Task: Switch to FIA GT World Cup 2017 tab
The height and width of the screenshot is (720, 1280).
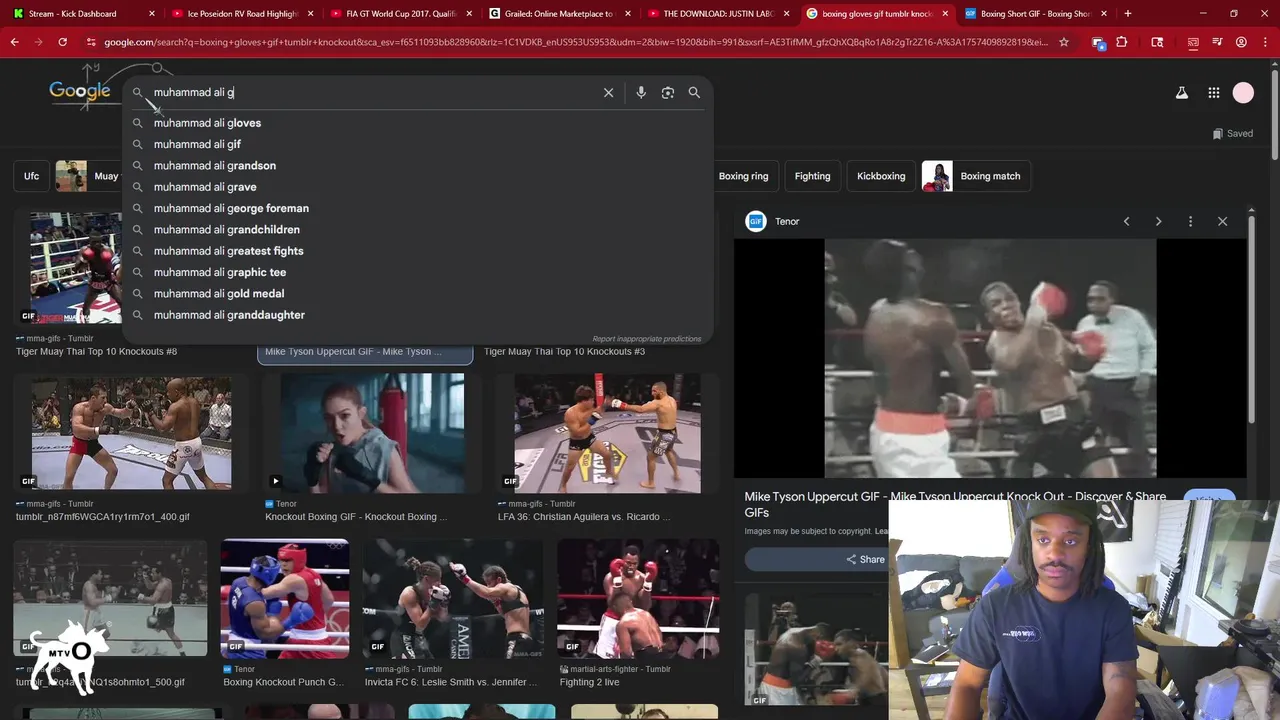Action: pyautogui.click(x=402, y=14)
